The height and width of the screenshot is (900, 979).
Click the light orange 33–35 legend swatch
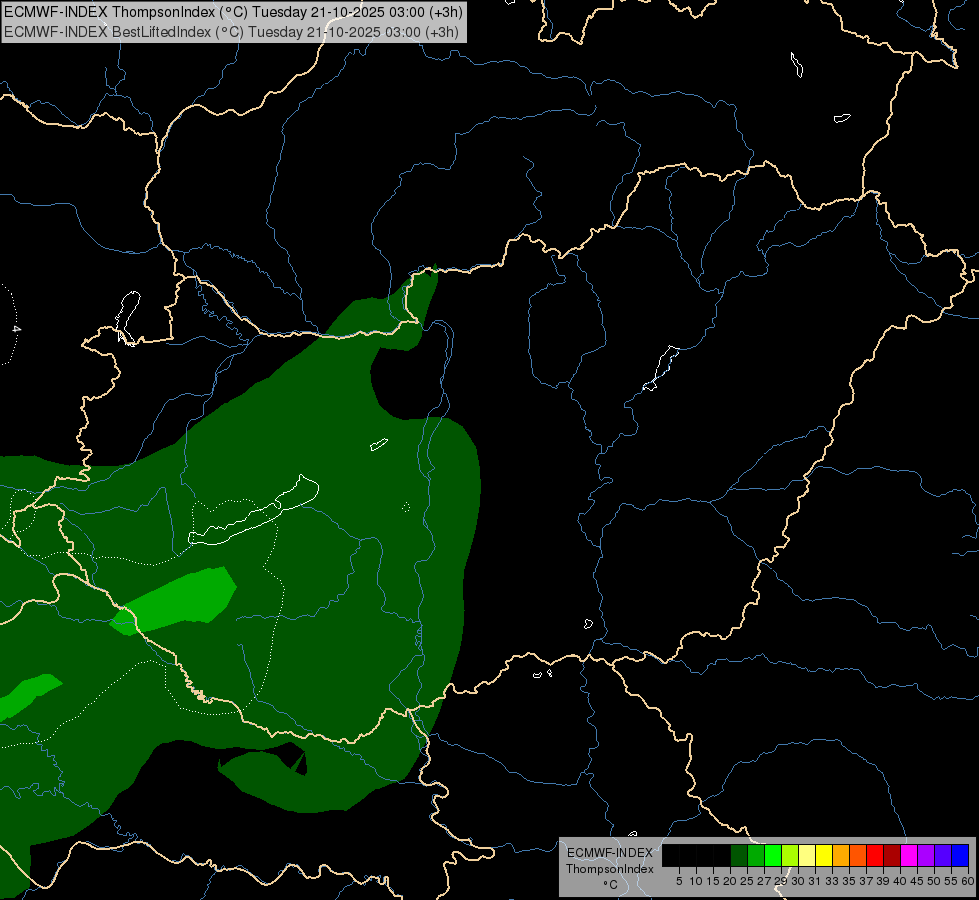coord(841,855)
